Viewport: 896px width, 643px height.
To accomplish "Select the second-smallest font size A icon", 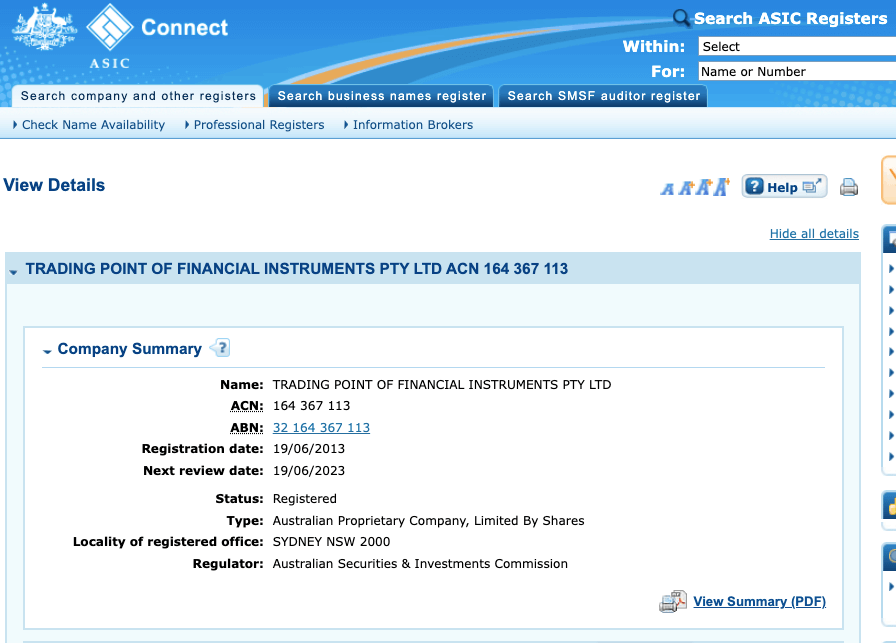I will (x=686, y=187).
